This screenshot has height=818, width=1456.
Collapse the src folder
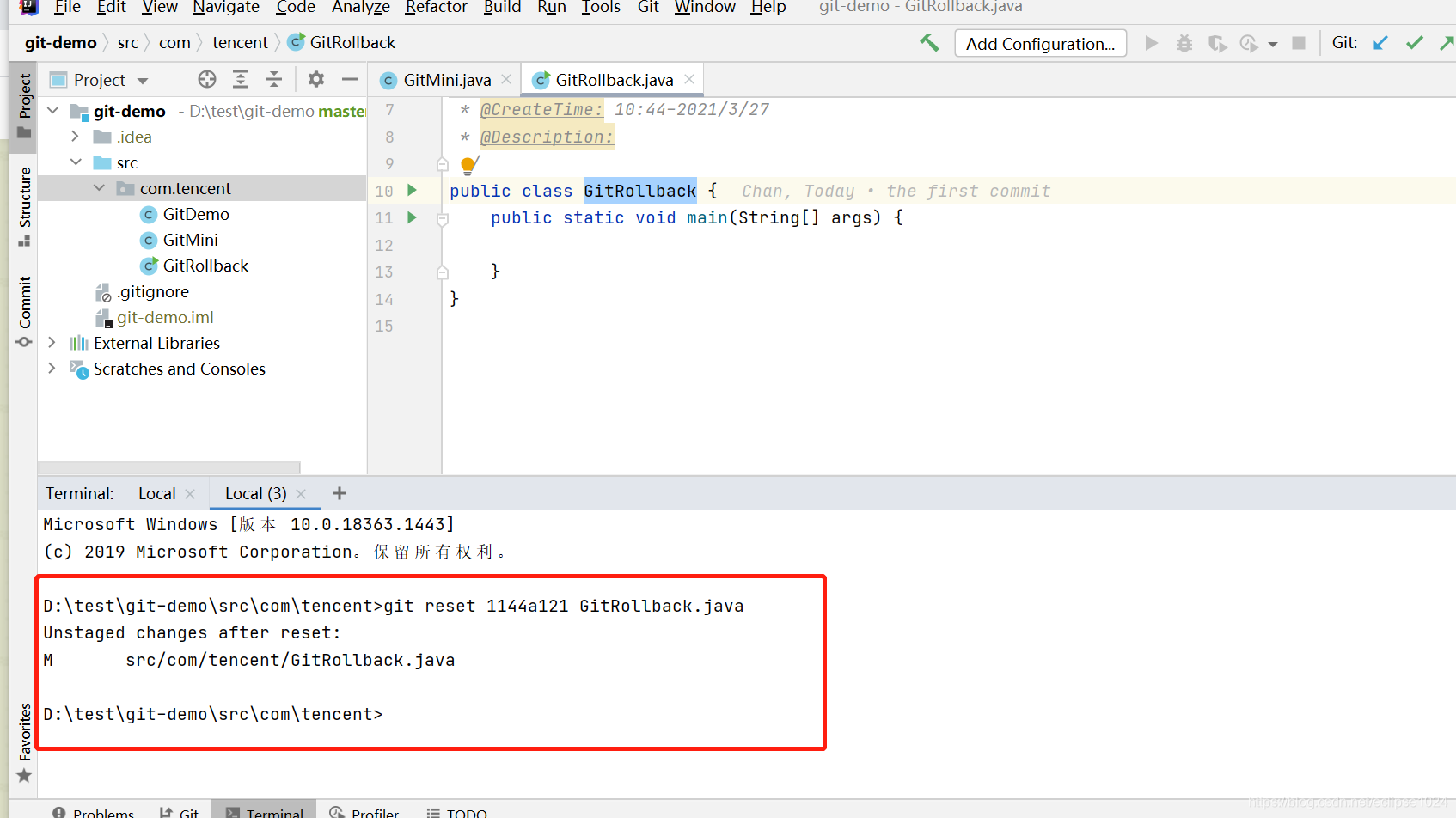(76, 162)
